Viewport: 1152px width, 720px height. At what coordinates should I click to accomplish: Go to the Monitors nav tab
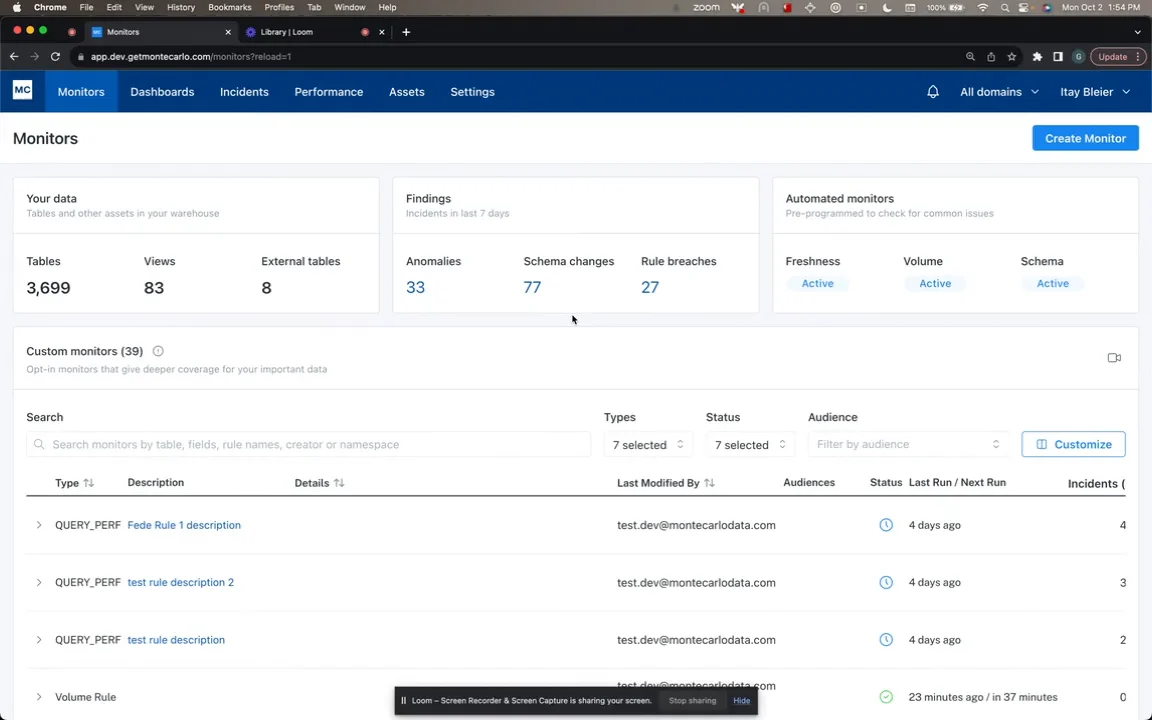81,92
